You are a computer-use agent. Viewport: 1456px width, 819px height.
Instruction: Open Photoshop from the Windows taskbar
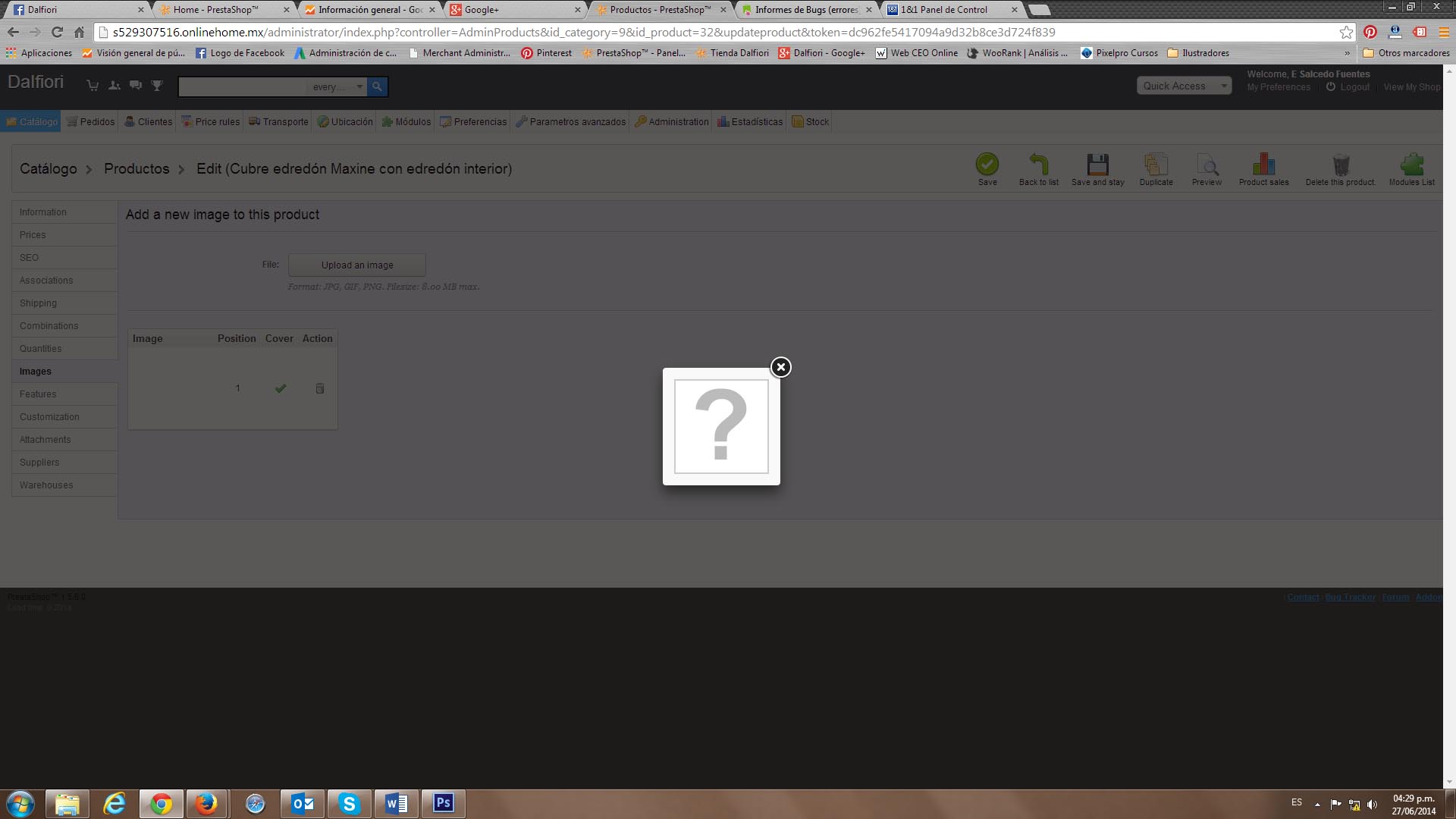point(443,803)
